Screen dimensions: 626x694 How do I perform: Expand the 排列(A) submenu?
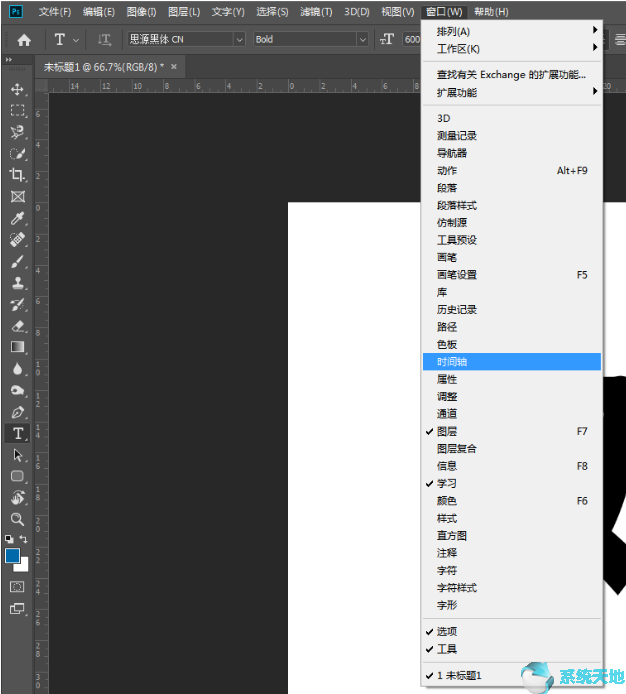pyautogui.click(x=512, y=31)
